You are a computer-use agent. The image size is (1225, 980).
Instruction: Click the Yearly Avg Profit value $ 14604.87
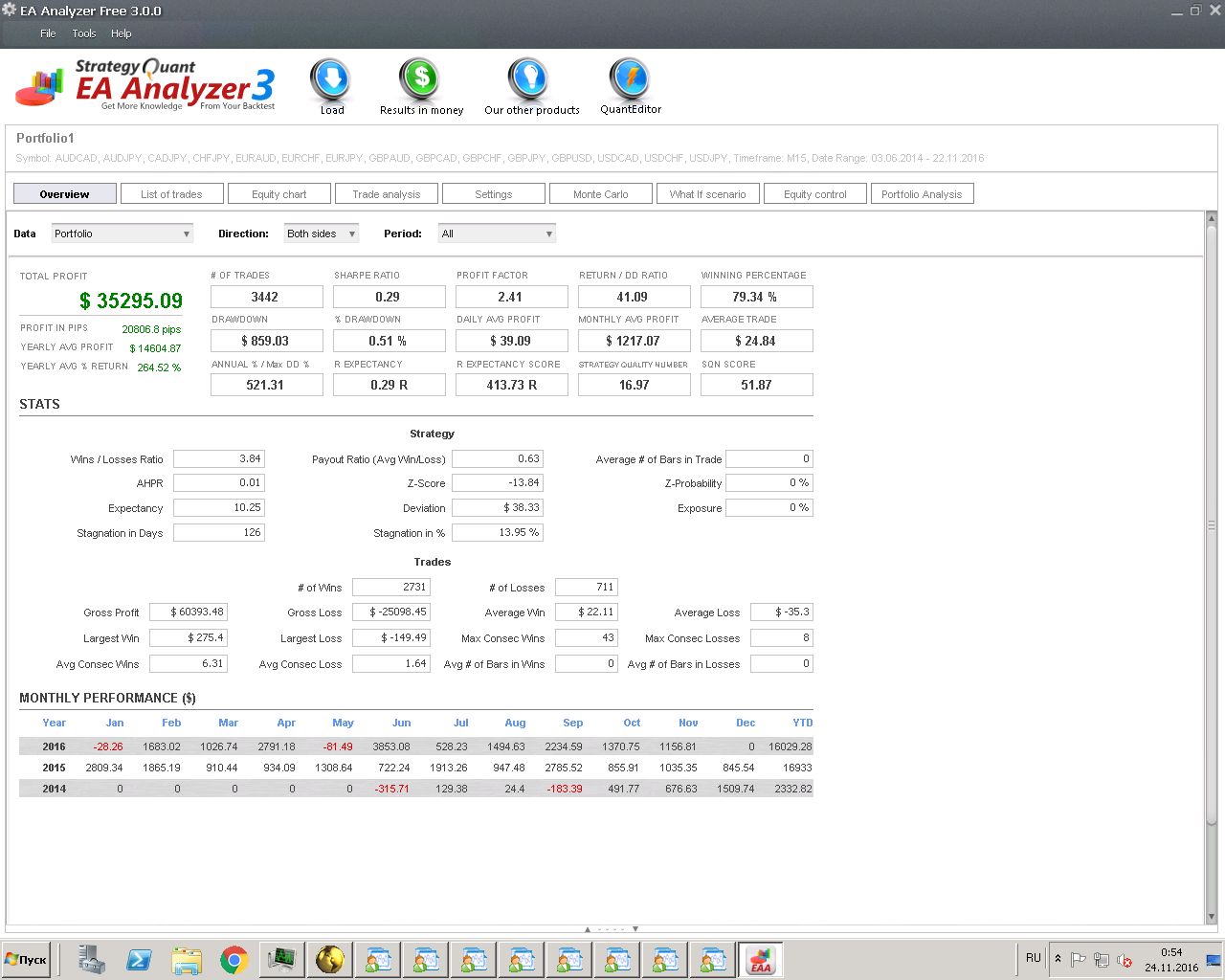click(155, 348)
